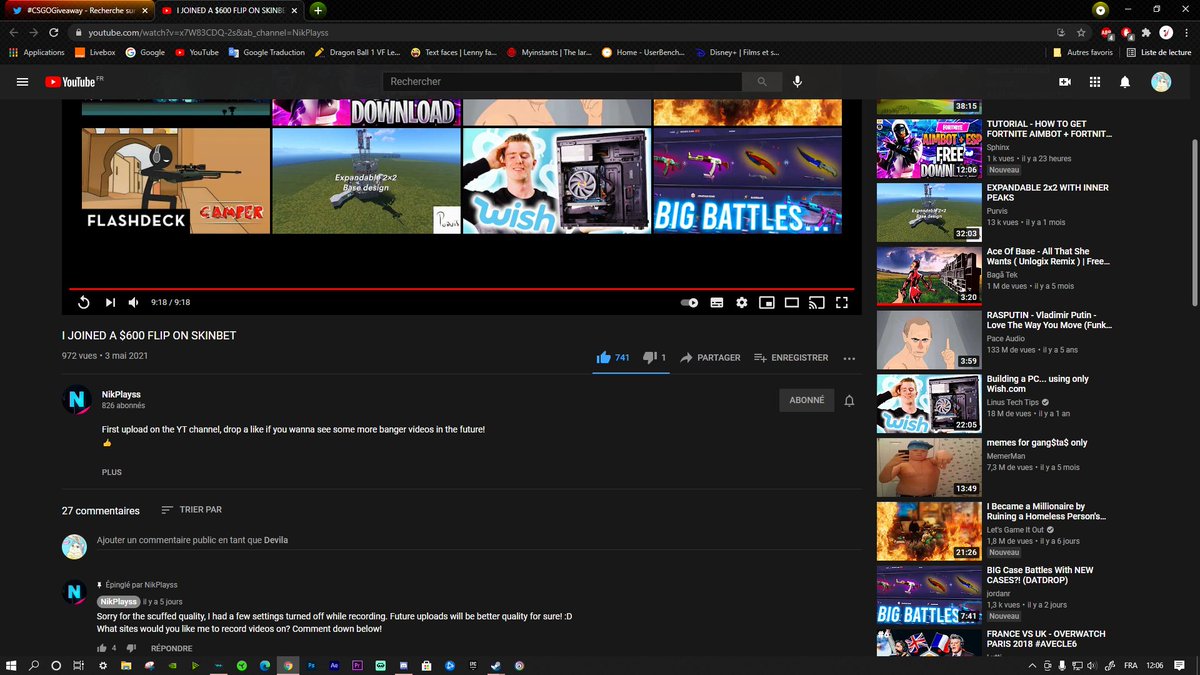The width and height of the screenshot is (1200, 675).
Task: Open a new browser tab
Action: tap(317, 10)
